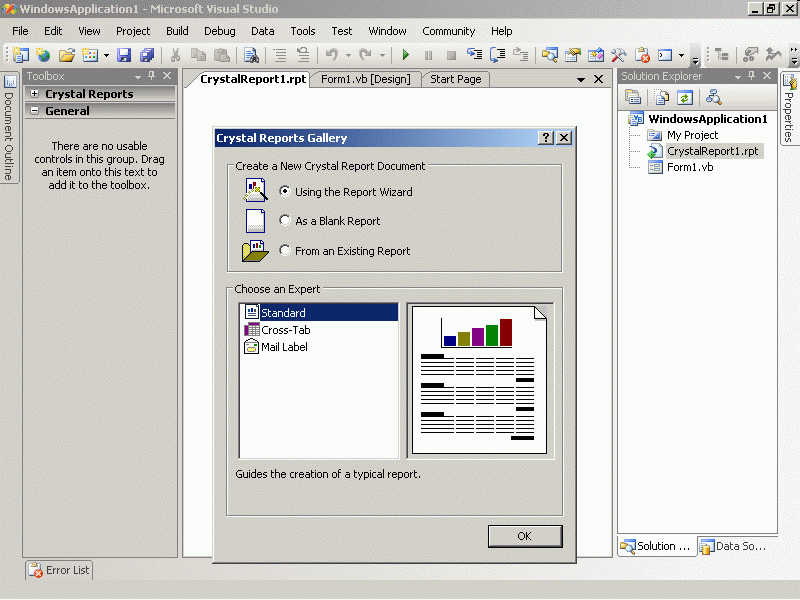Select Cross-Tab in the expert list
The width and height of the screenshot is (800, 600).
[285, 330]
